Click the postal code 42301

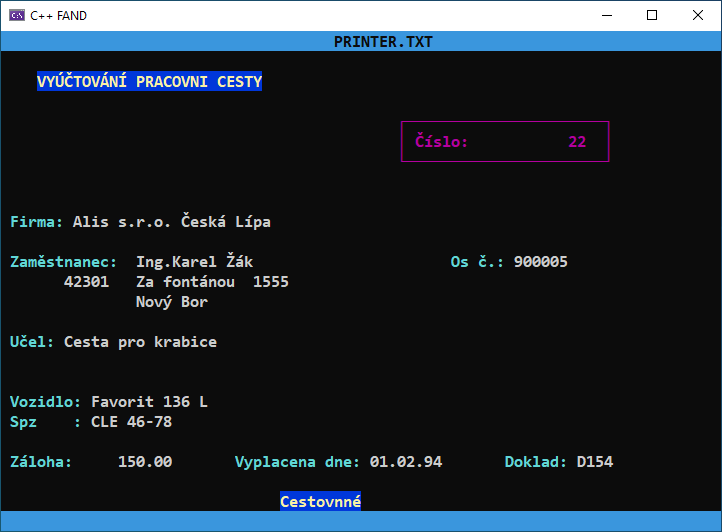coord(86,282)
